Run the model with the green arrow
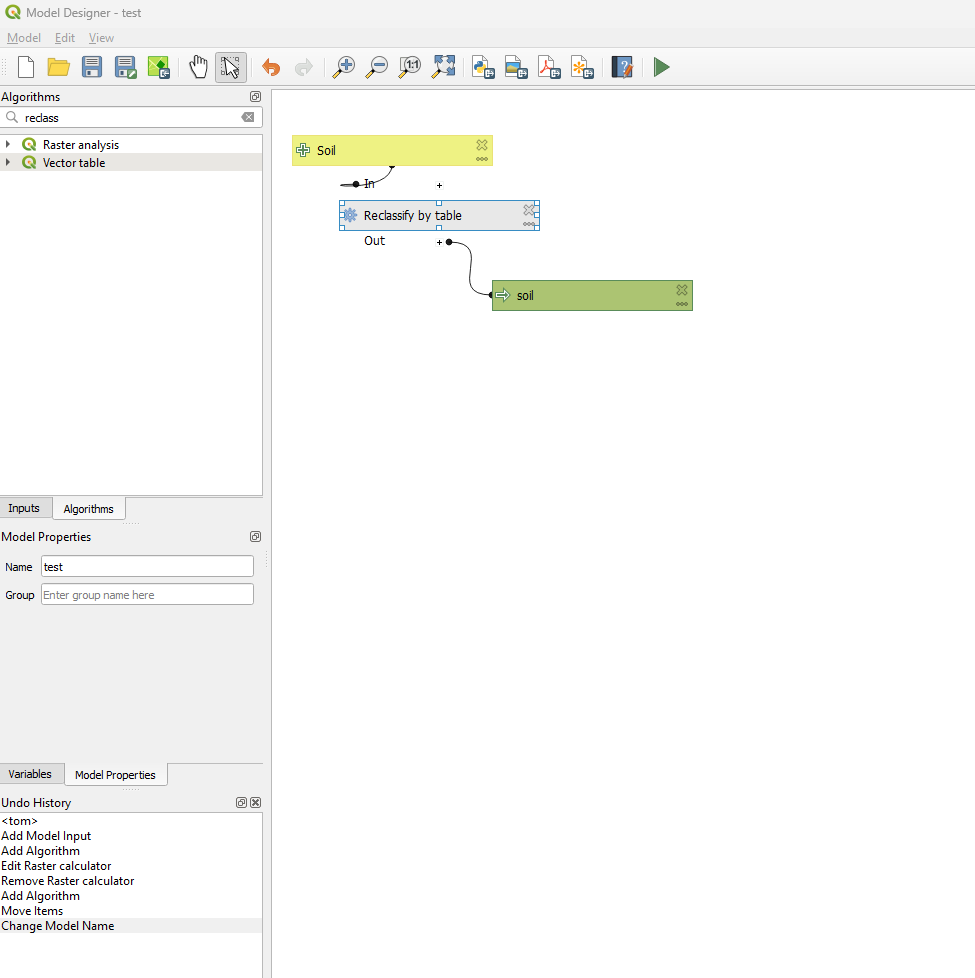The image size is (975, 978). point(661,67)
